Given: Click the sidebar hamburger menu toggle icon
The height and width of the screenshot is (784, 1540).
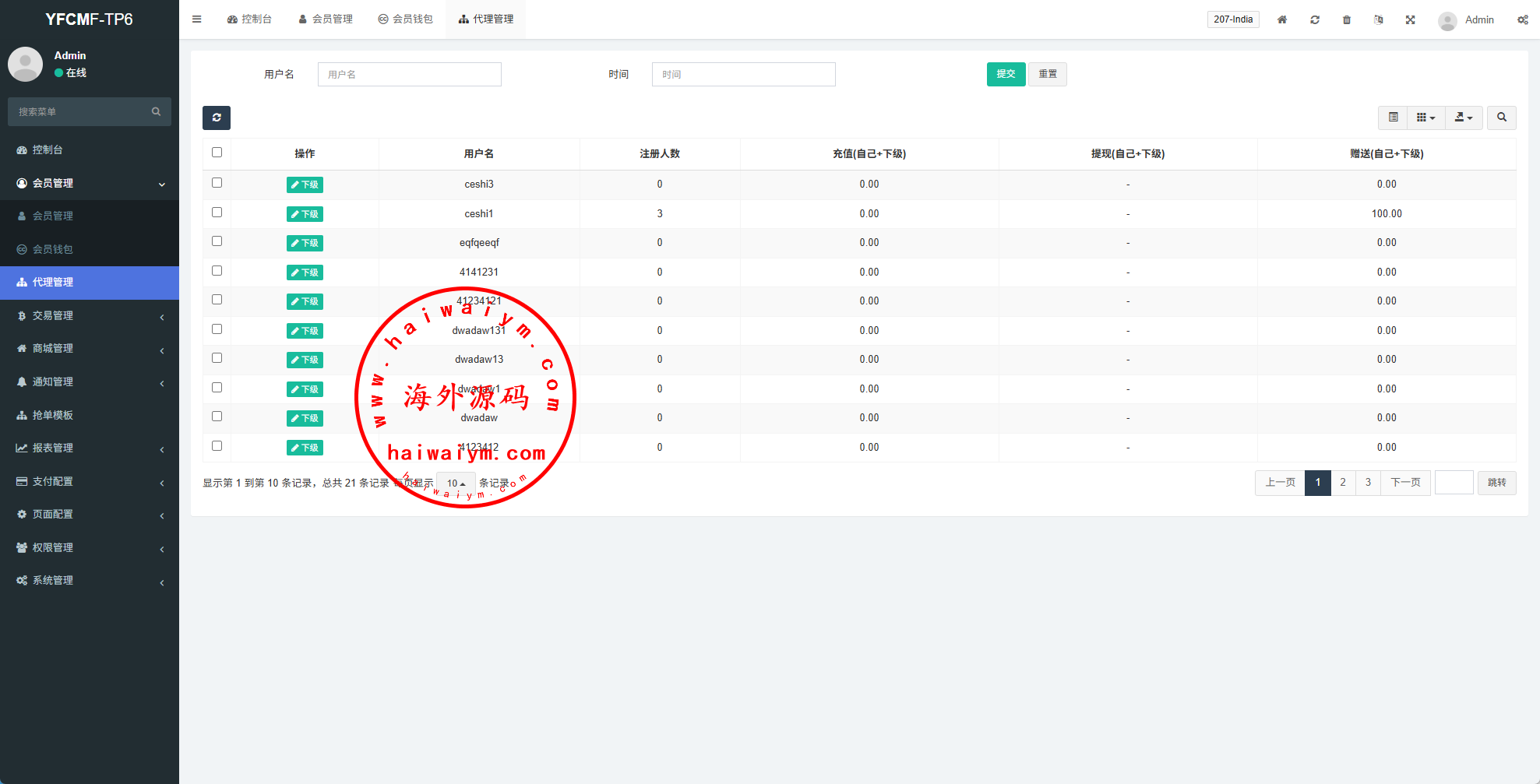Looking at the screenshot, I should 196,19.
